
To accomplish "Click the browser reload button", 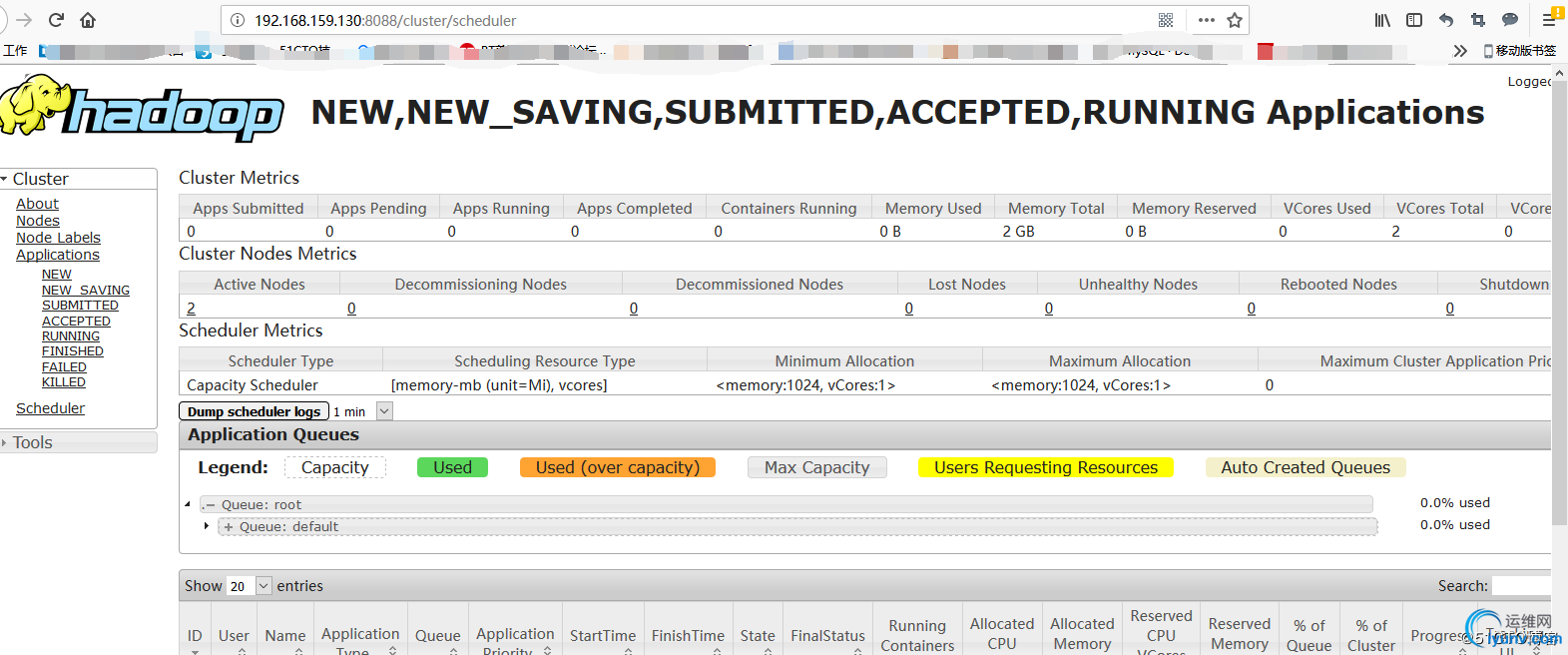I will 56,20.
